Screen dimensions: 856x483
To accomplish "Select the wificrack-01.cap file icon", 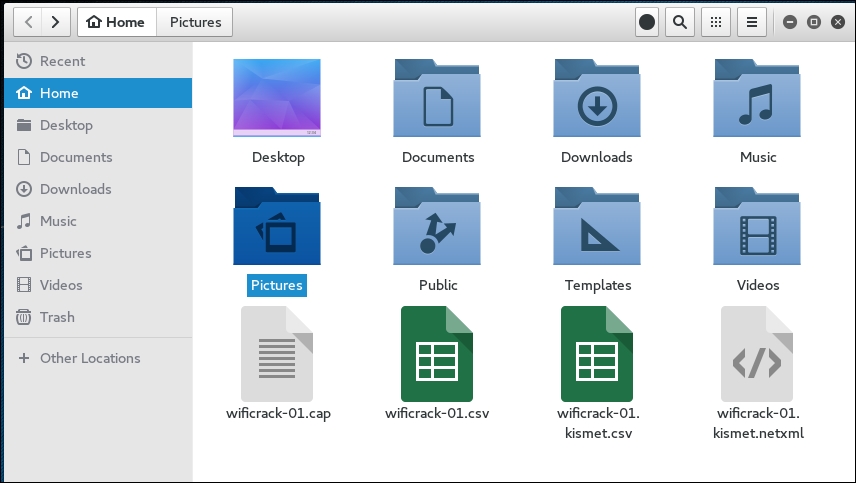I will click(x=277, y=354).
